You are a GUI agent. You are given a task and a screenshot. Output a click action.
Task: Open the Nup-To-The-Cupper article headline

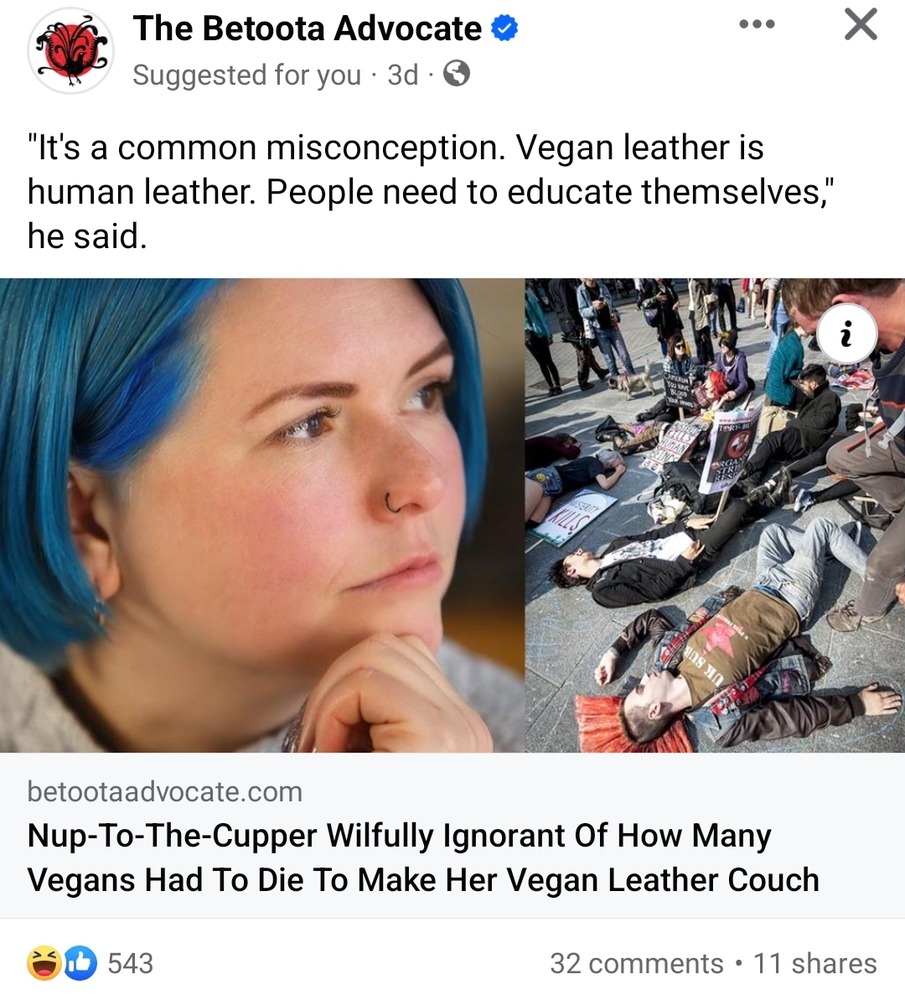(423, 857)
